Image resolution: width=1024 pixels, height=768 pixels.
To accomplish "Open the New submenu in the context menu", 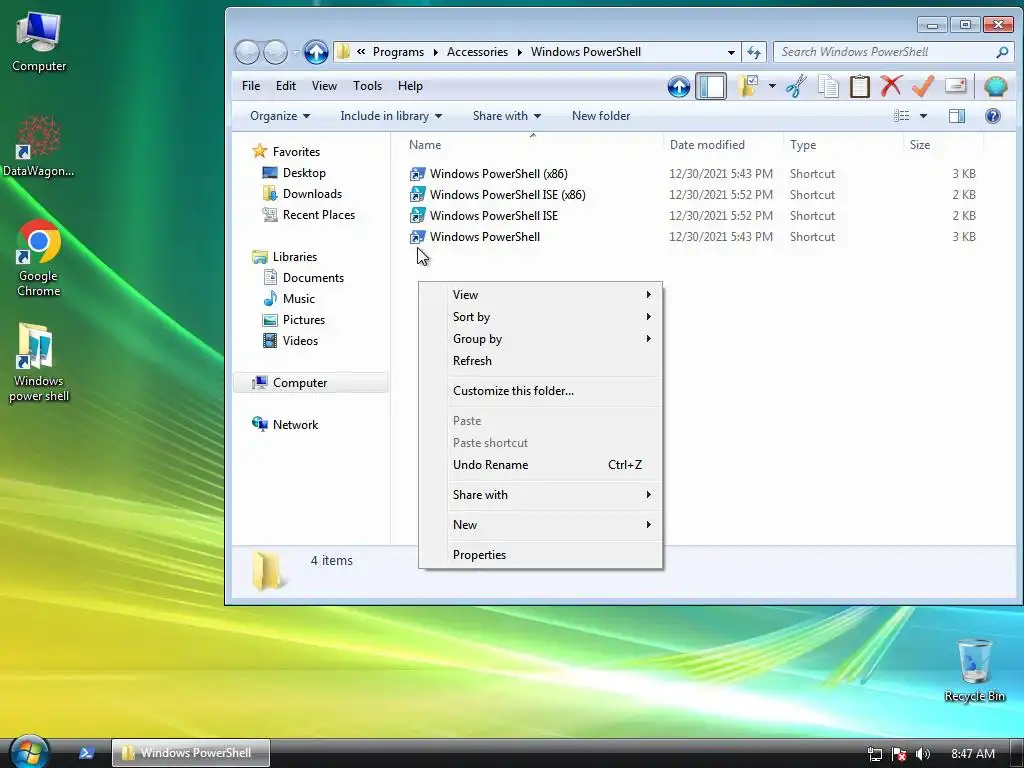I will 541,524.
